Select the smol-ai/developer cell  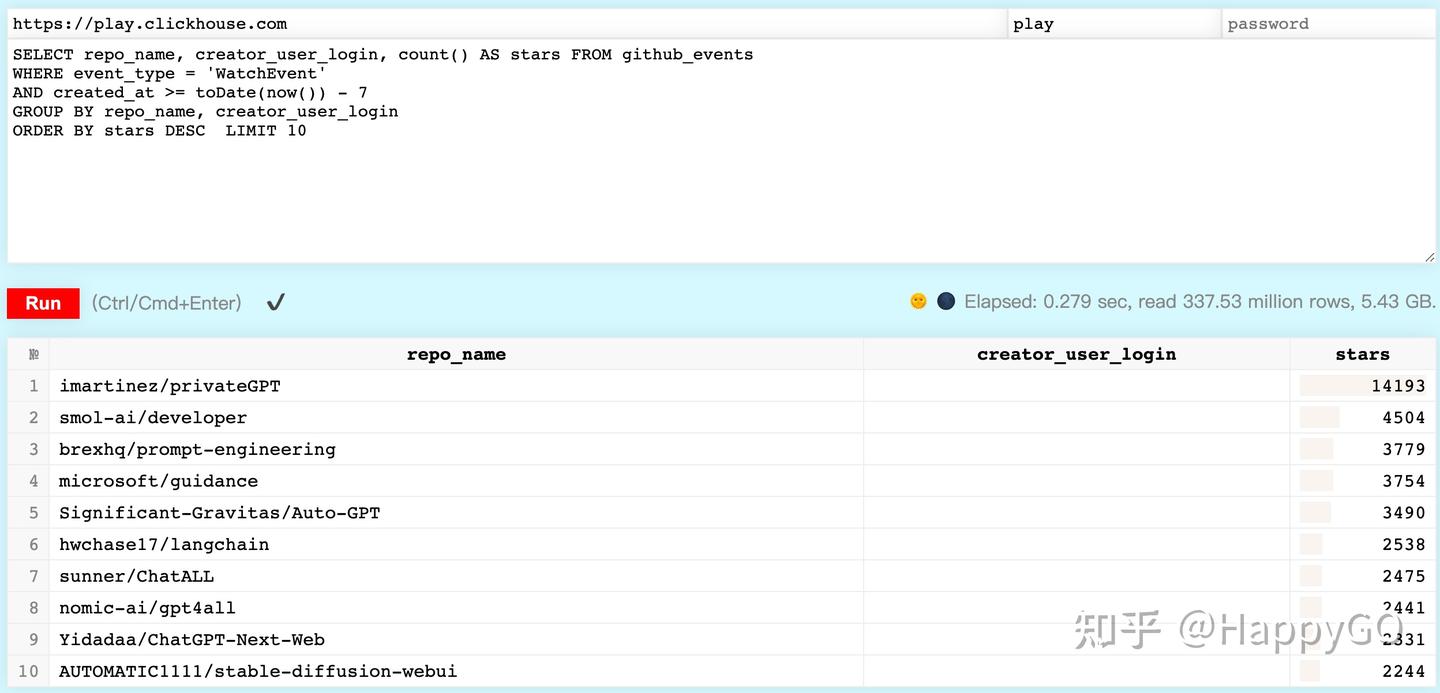point(456,418)
